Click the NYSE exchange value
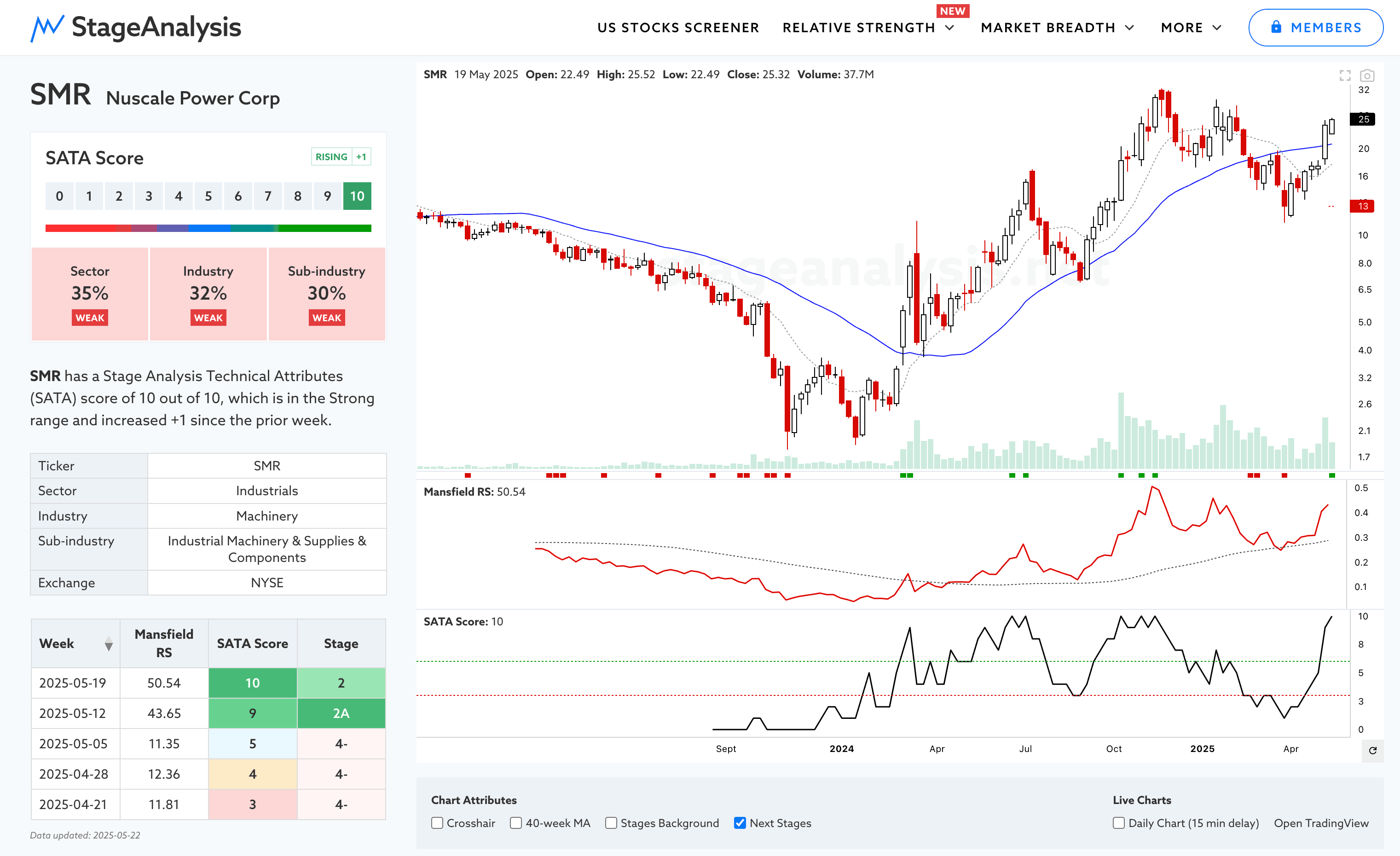1400x856 pixels. [x=267, y=583]
